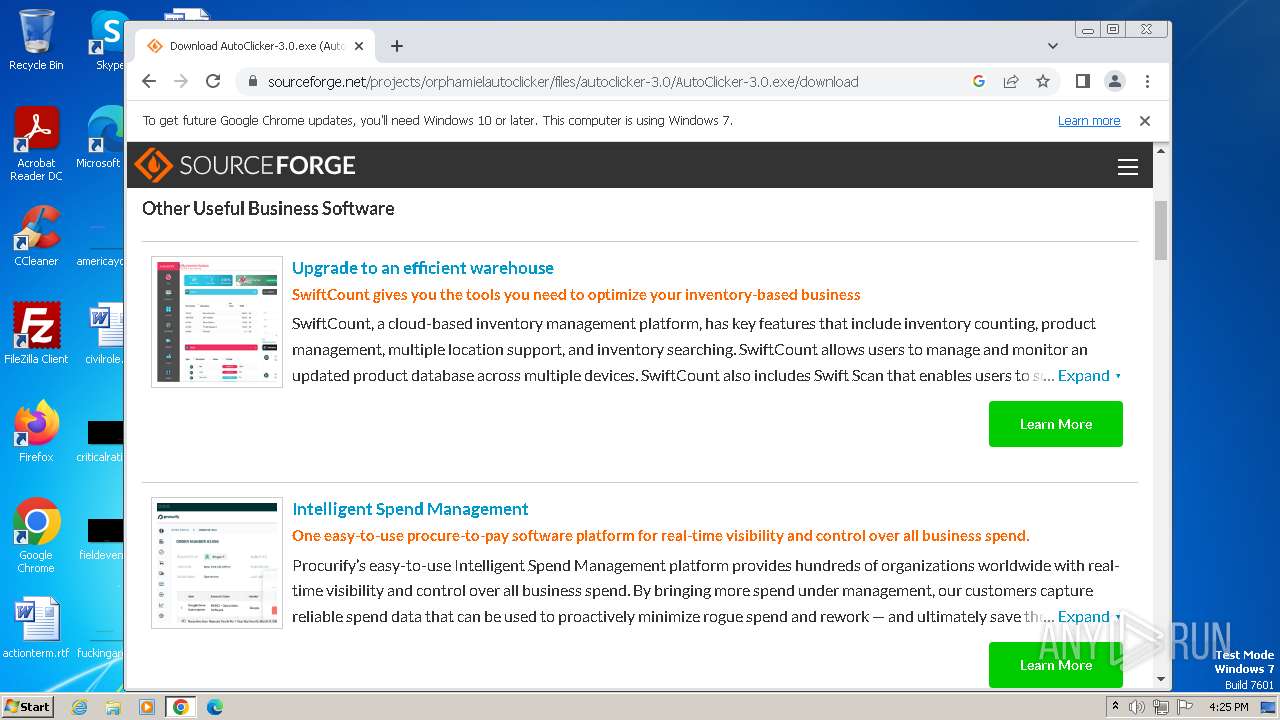Show hidden system tray icons
Image resolution: width=1280 pixels, height=720 pixels.
tap(1116, 707)
